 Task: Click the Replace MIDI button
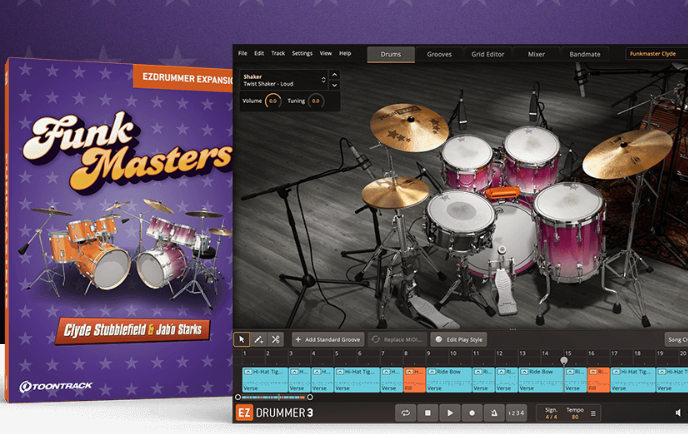[x=397, y=339]
